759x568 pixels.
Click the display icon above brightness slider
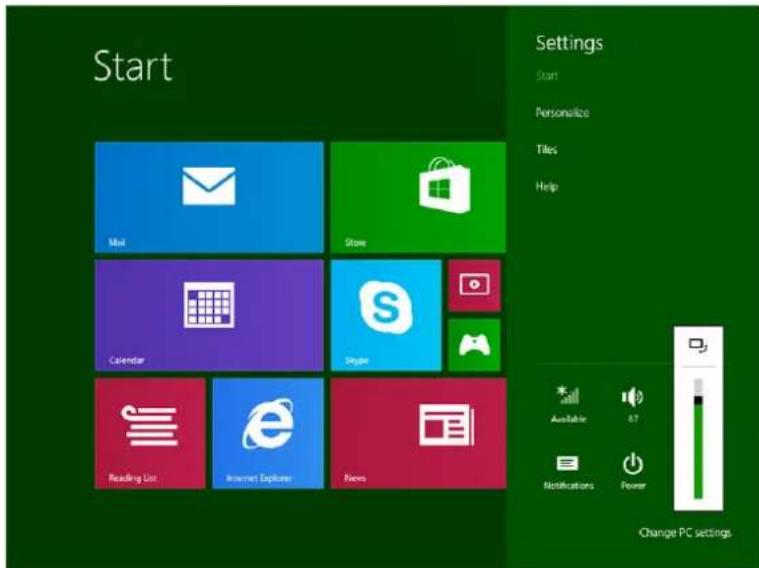(698, 345)
